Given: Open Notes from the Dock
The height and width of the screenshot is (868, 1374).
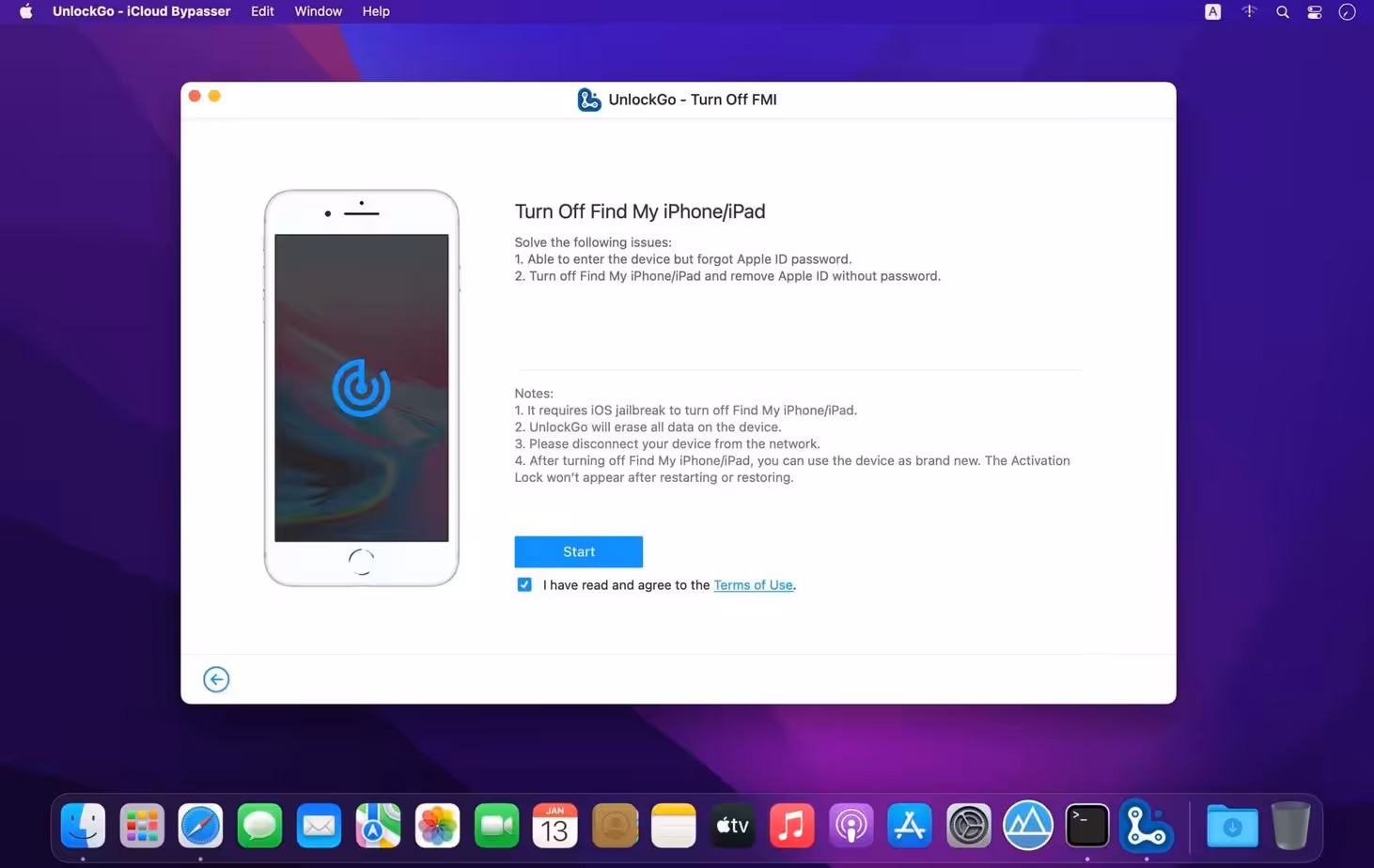Looking at the screenshot, I should click(x=673, y=826).
